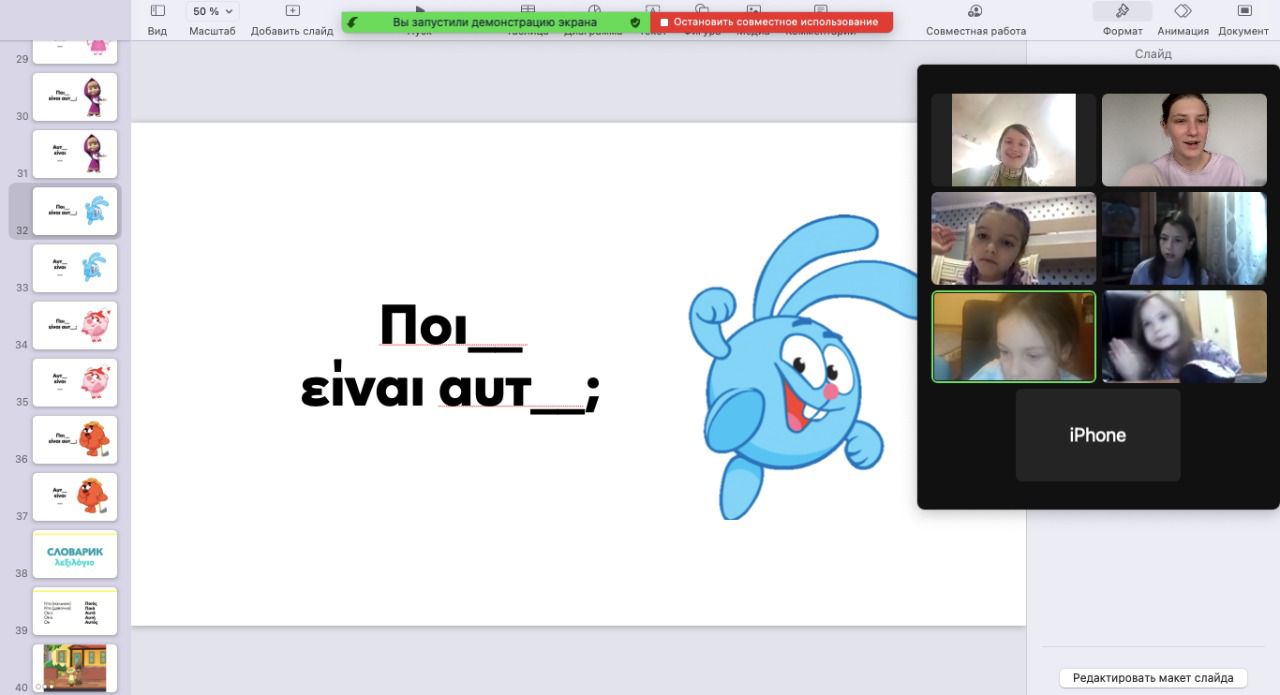Screen dimensions: 1280x695
Task: Select slide 39 vocabulary list thumbnail
Action: 75,611
